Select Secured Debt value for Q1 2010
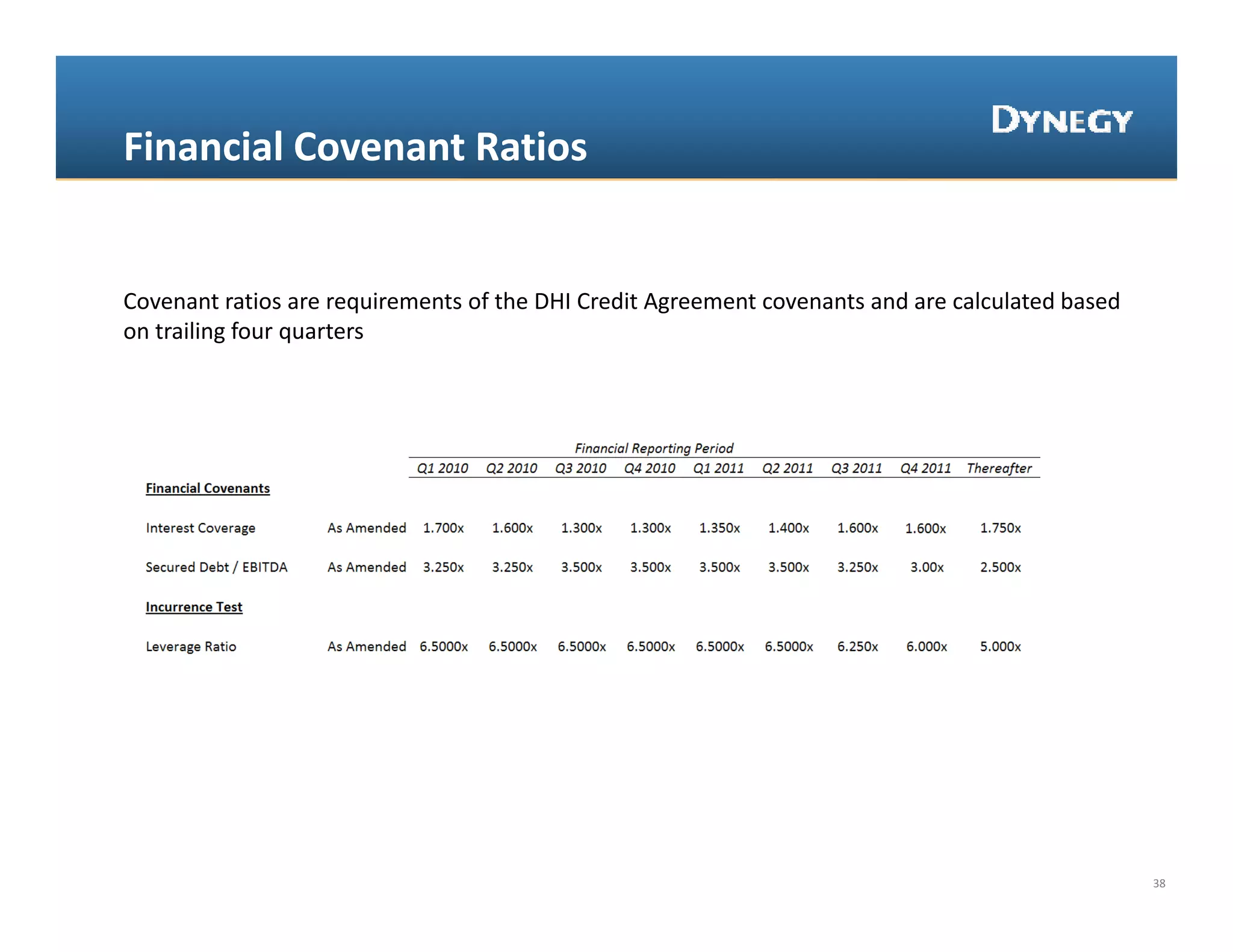The image size is (1233, 952). click(443, 567)
